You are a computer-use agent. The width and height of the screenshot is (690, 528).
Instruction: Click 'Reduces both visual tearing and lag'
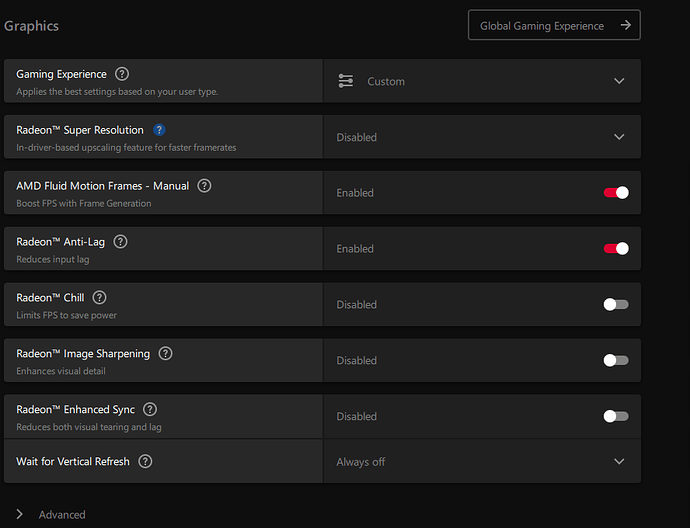pos(89,427)
